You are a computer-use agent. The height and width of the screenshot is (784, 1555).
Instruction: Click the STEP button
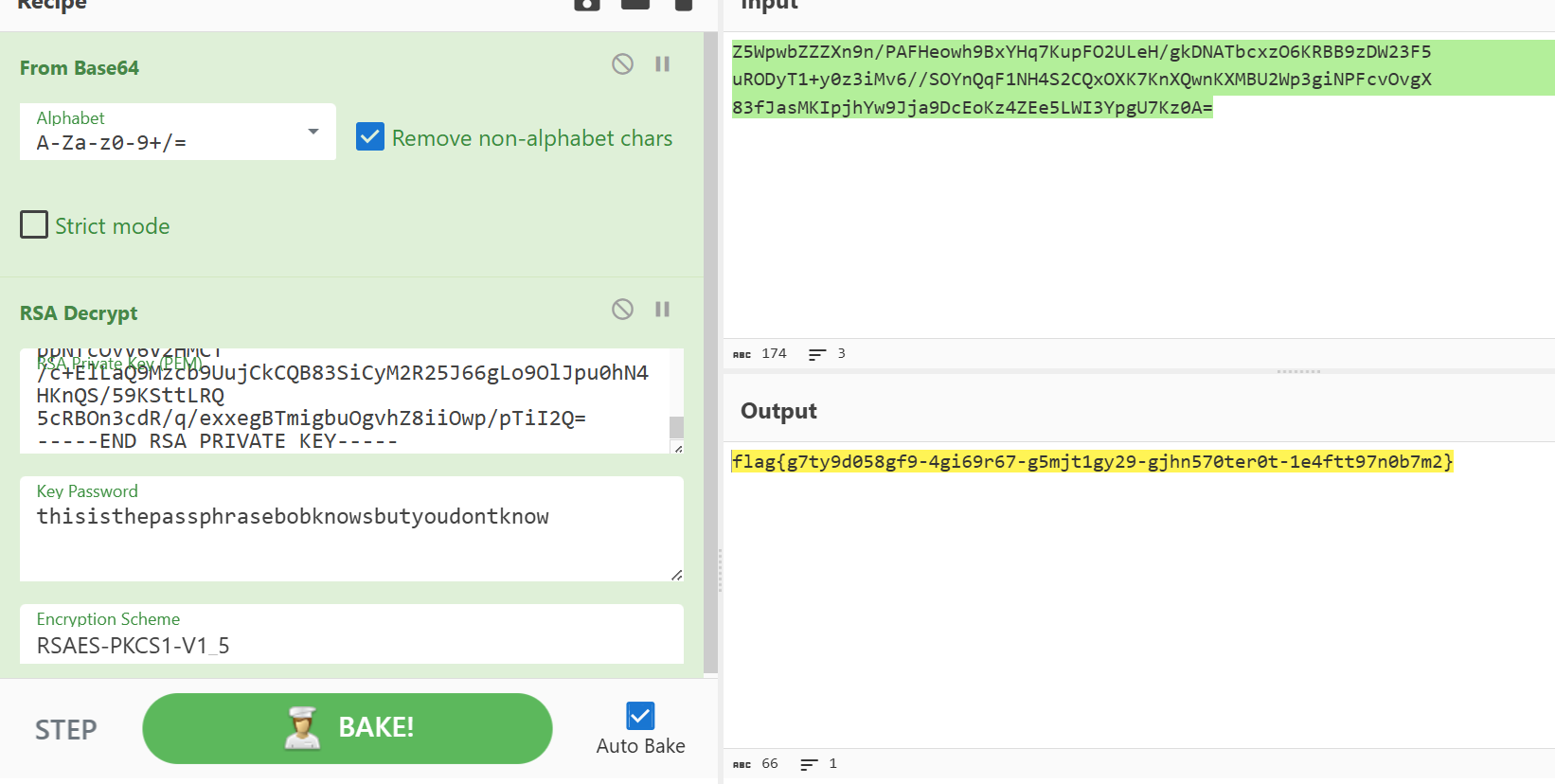pyautogui.click(x=66, y=729)
